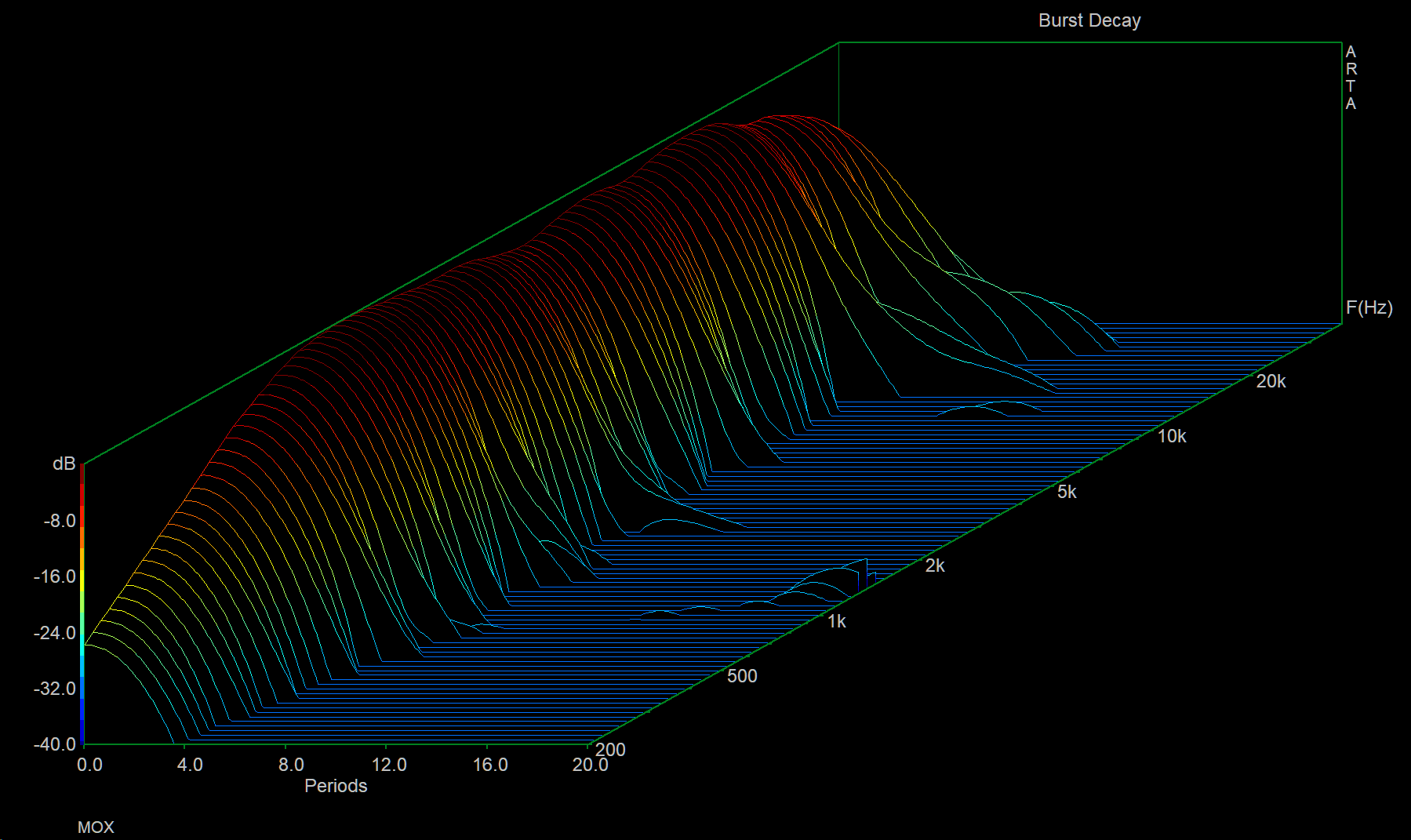
Task: Click the 1k frequency label
Action: (x=837, y=621)
